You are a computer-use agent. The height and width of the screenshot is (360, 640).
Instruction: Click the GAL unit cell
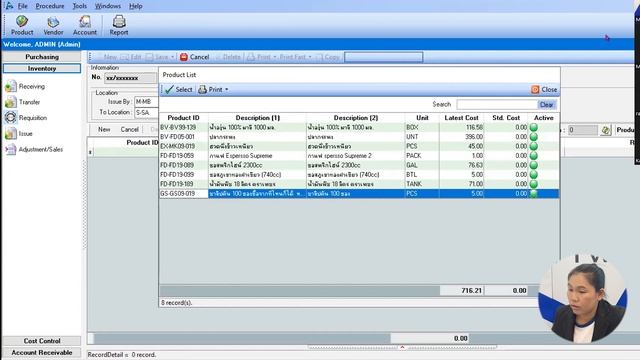pyautogui.click(x=422, y=165)
